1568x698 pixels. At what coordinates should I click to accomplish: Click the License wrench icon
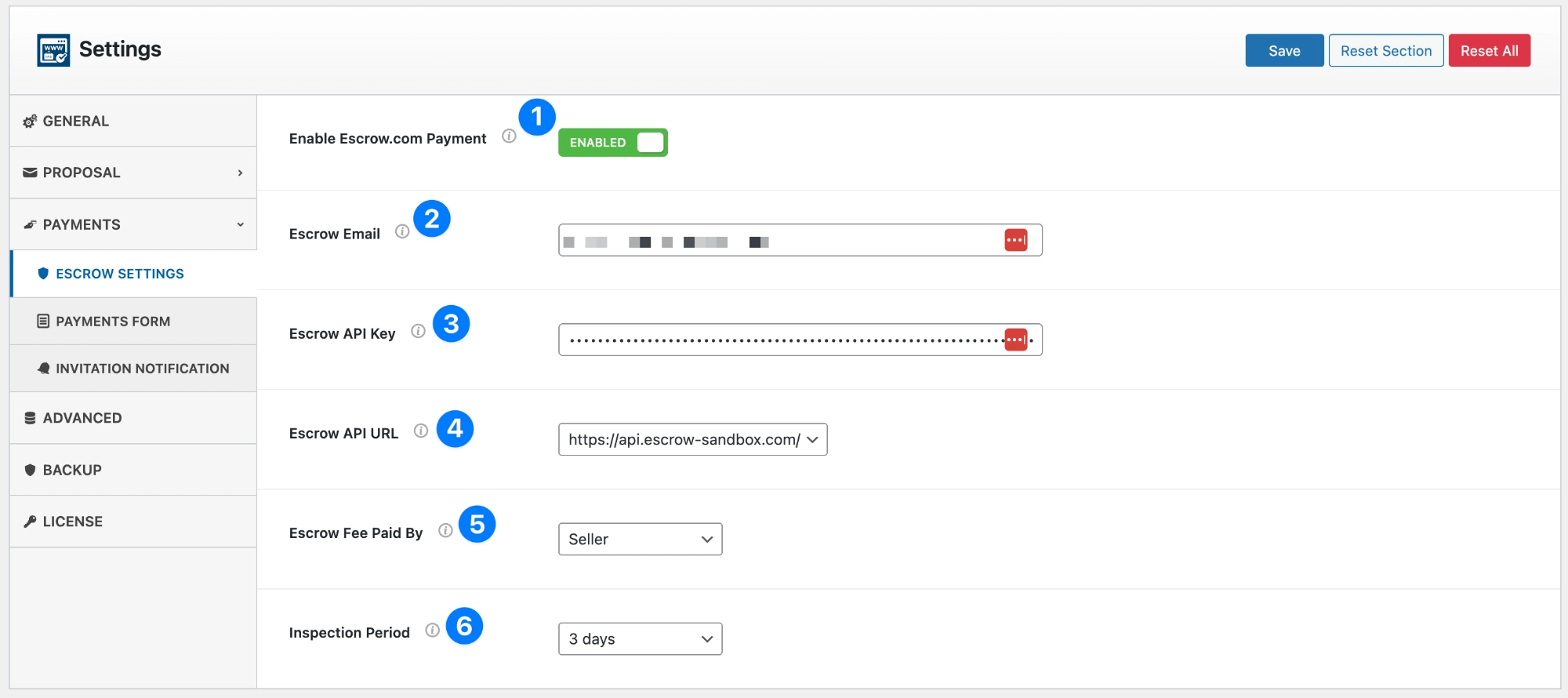coord(30,522)
